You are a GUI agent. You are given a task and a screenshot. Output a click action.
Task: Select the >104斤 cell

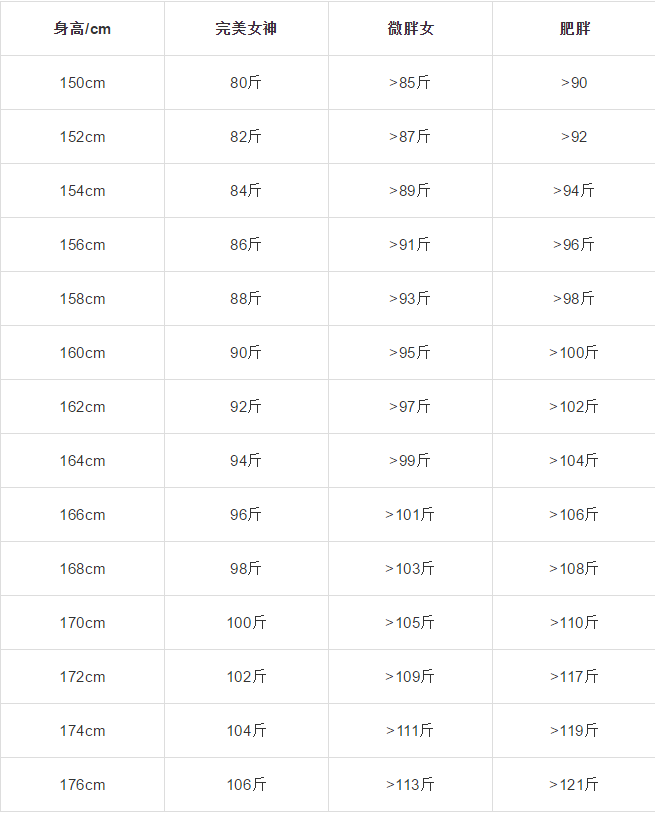point(574,461)
